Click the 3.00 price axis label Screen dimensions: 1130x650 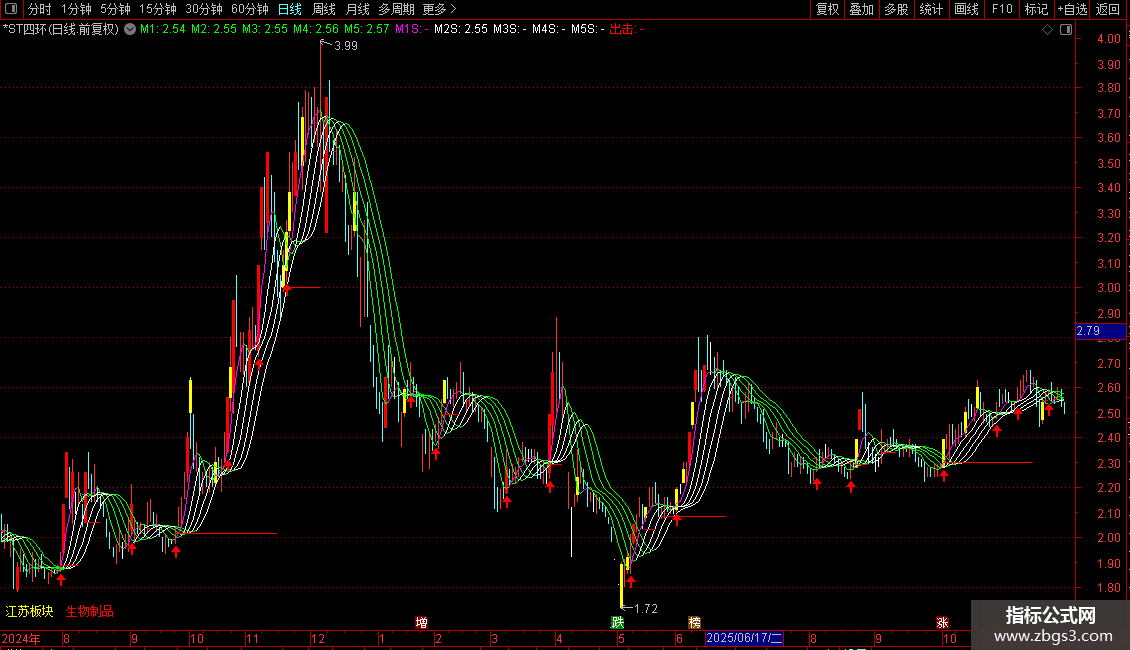[x=1109, y=288]
